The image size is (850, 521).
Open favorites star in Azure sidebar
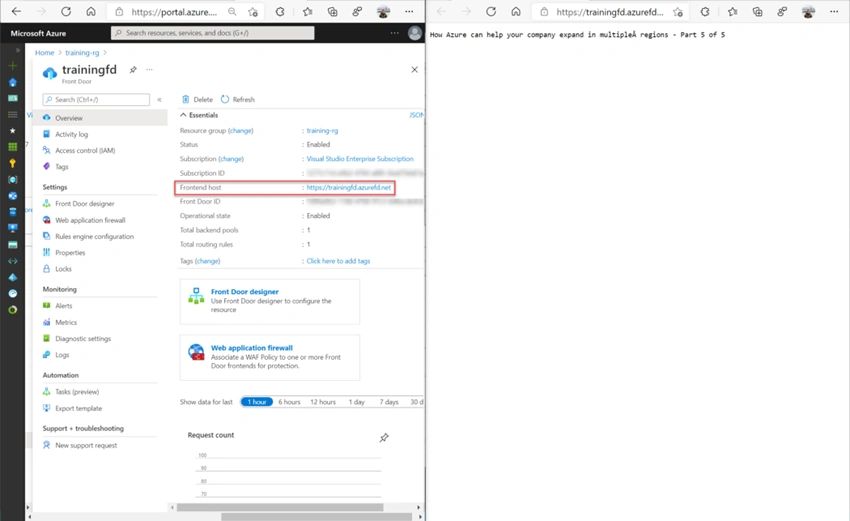12,131
